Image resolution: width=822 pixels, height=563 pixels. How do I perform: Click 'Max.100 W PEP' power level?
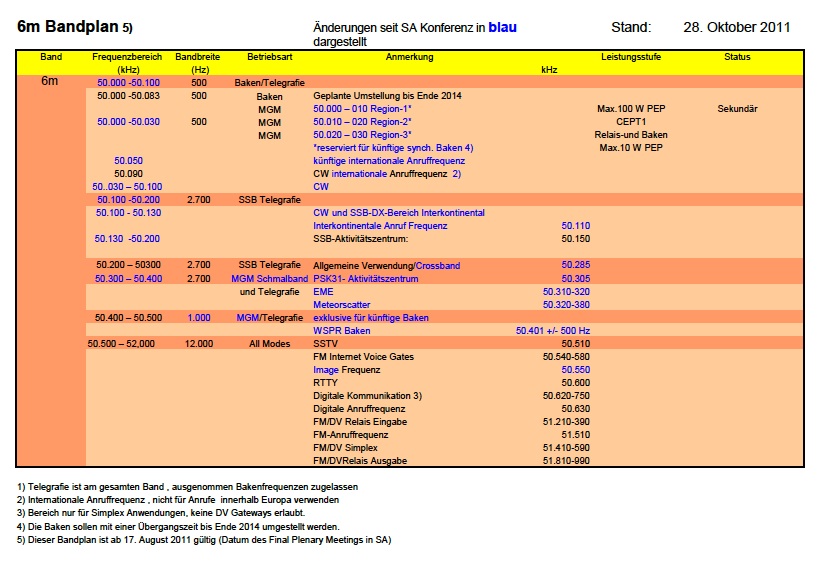click(x=631, y=109)
